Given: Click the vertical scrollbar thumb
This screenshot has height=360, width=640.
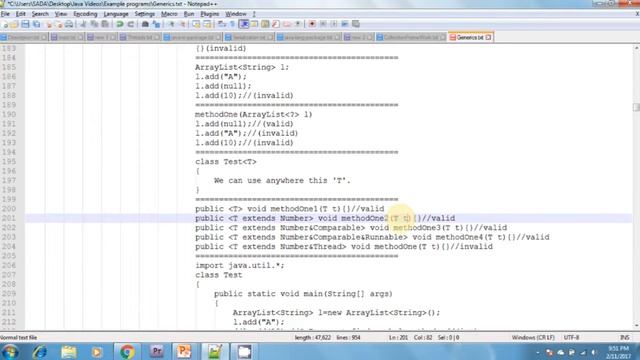Looking at the screenshot, I should pos(636,107).
